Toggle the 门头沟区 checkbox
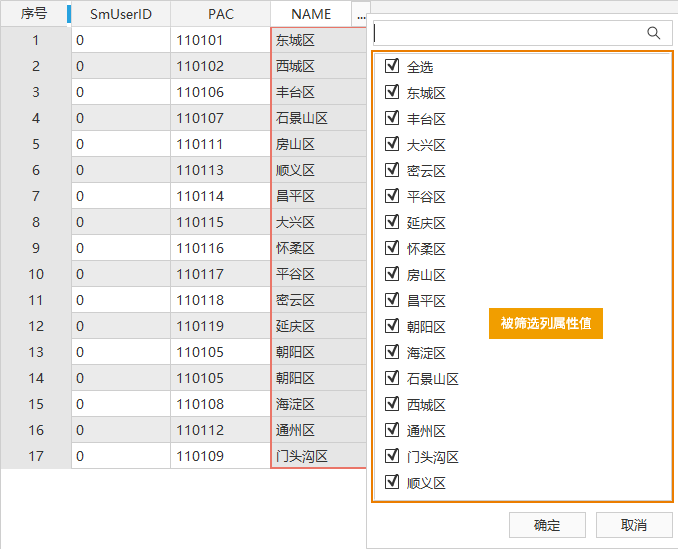This screenshot has height=549, width=678. [x=392, y=457]
